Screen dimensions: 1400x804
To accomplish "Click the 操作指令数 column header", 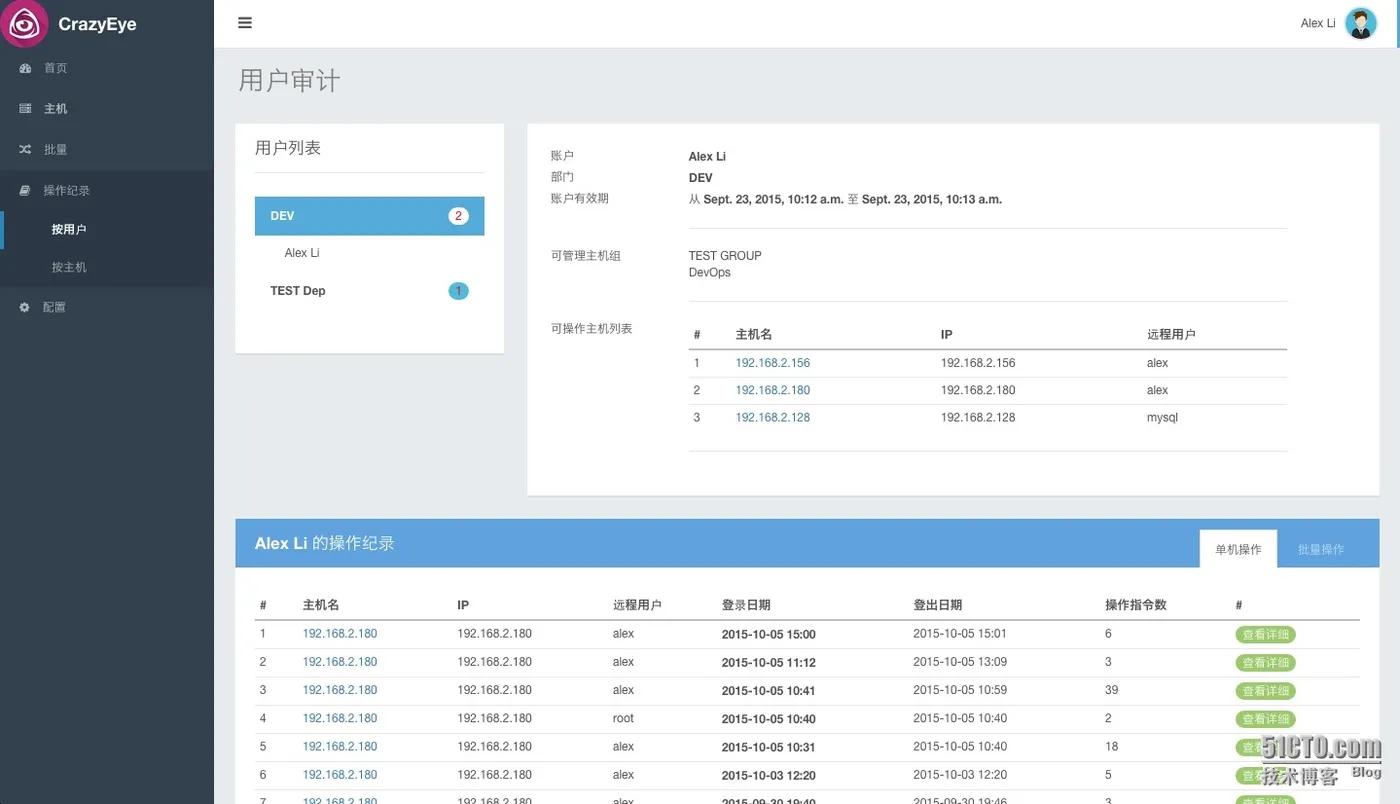I will point(1135,605).
